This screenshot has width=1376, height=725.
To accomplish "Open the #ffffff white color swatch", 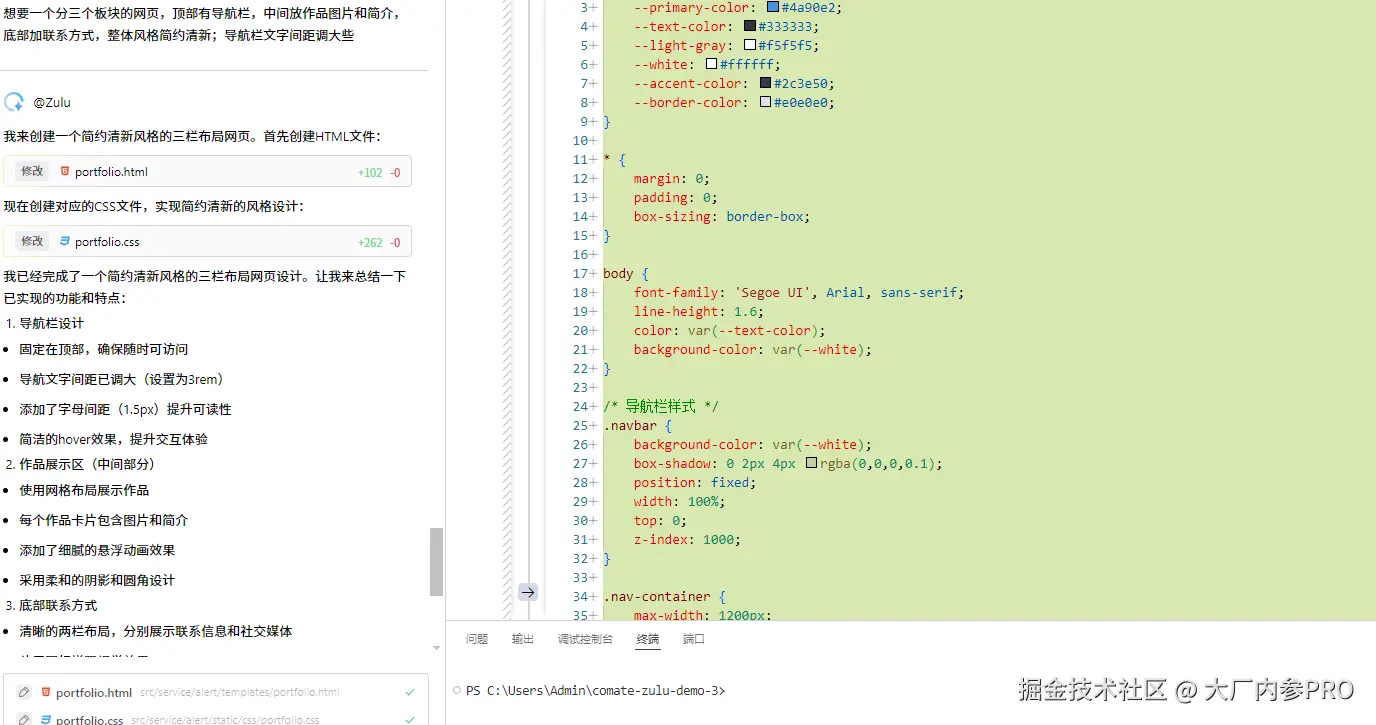I will point(712,64).
